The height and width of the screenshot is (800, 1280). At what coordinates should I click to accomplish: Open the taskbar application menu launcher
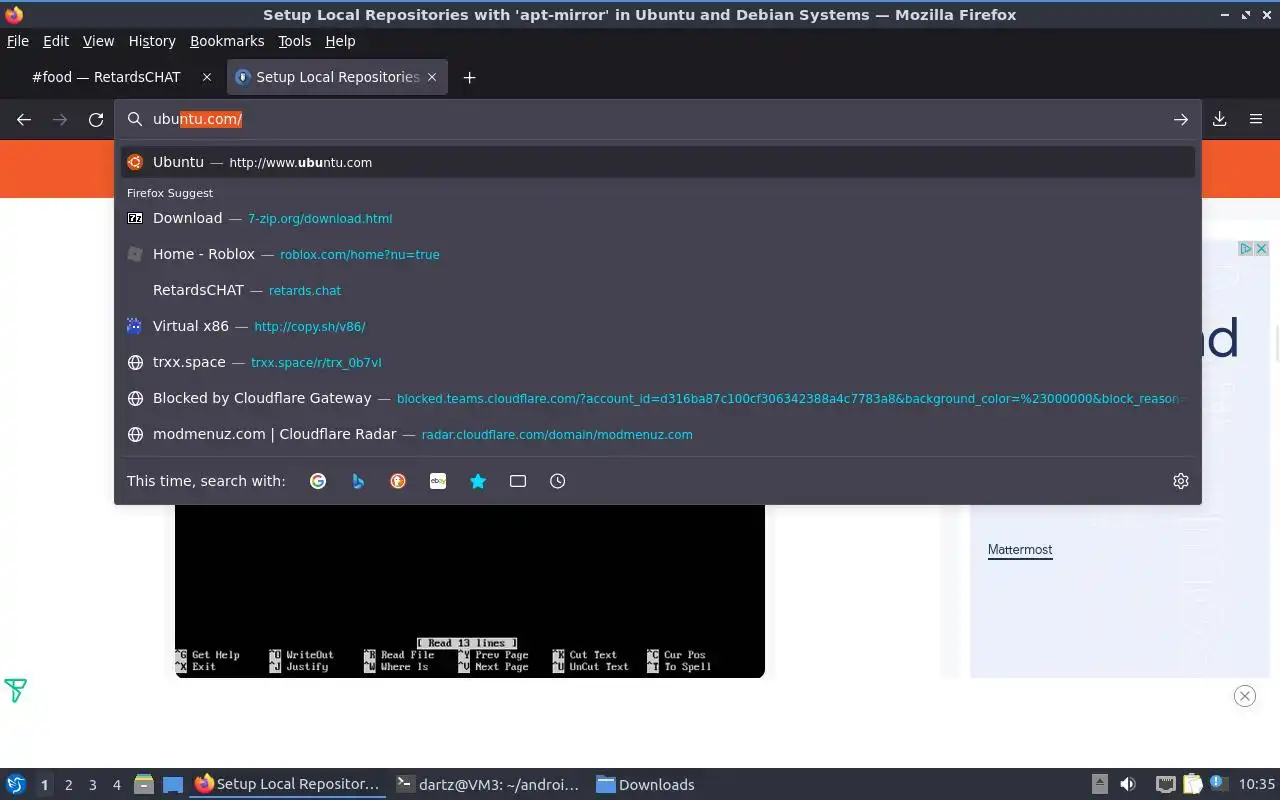pyautogui.click(x=16, y=784)
